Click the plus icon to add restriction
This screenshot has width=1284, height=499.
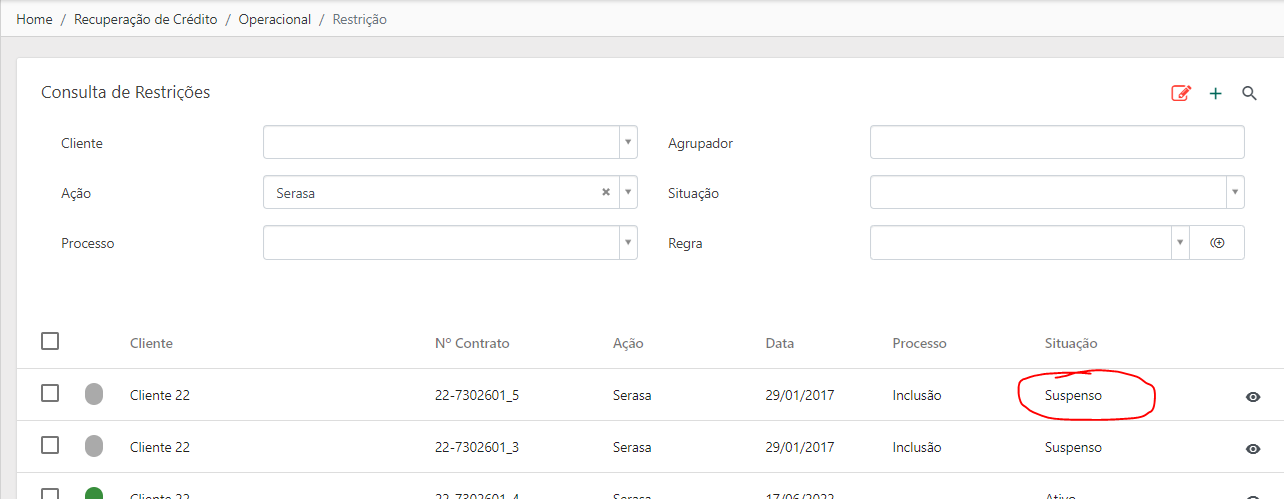(x=1216, y=93)
